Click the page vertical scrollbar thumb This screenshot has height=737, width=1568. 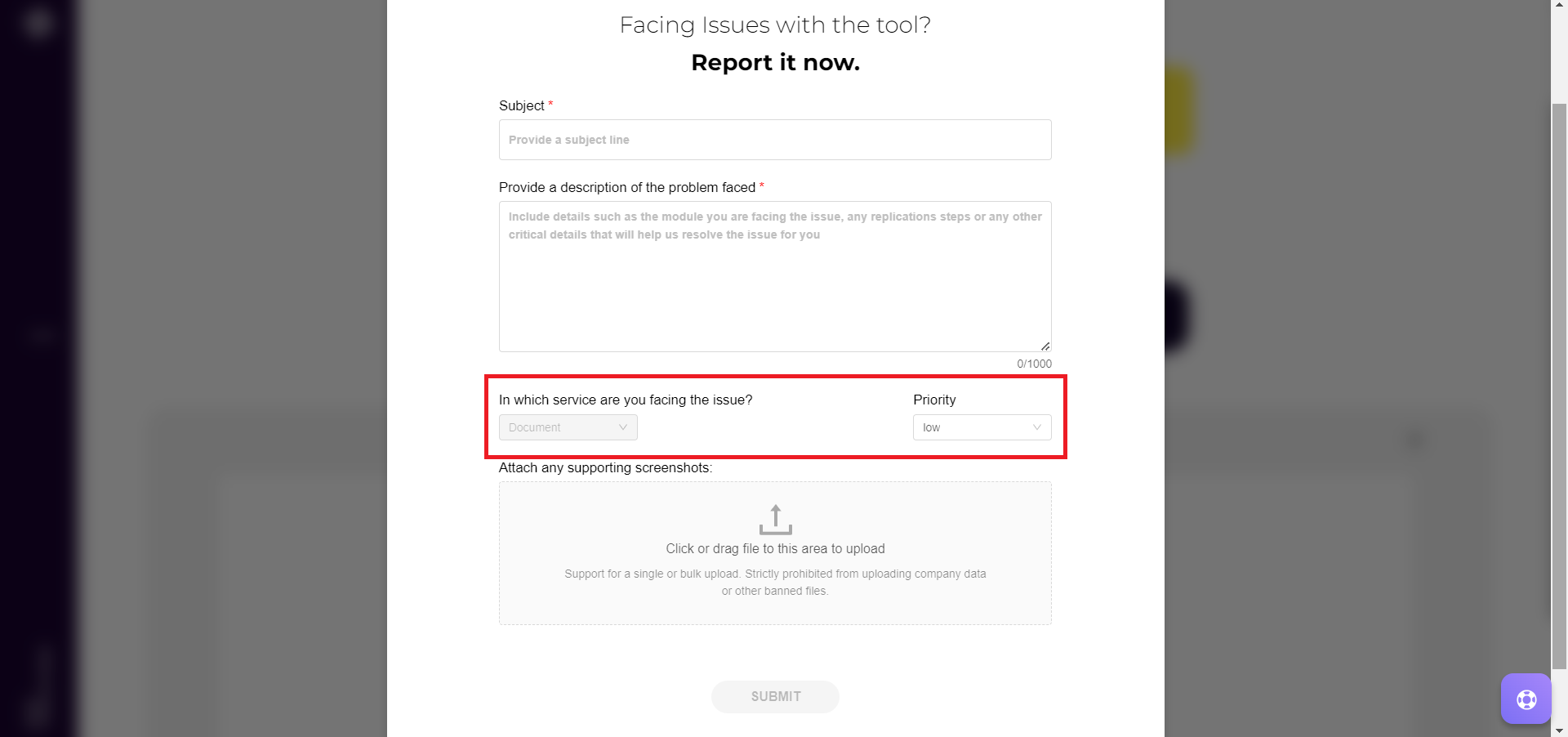[1559, 384]
